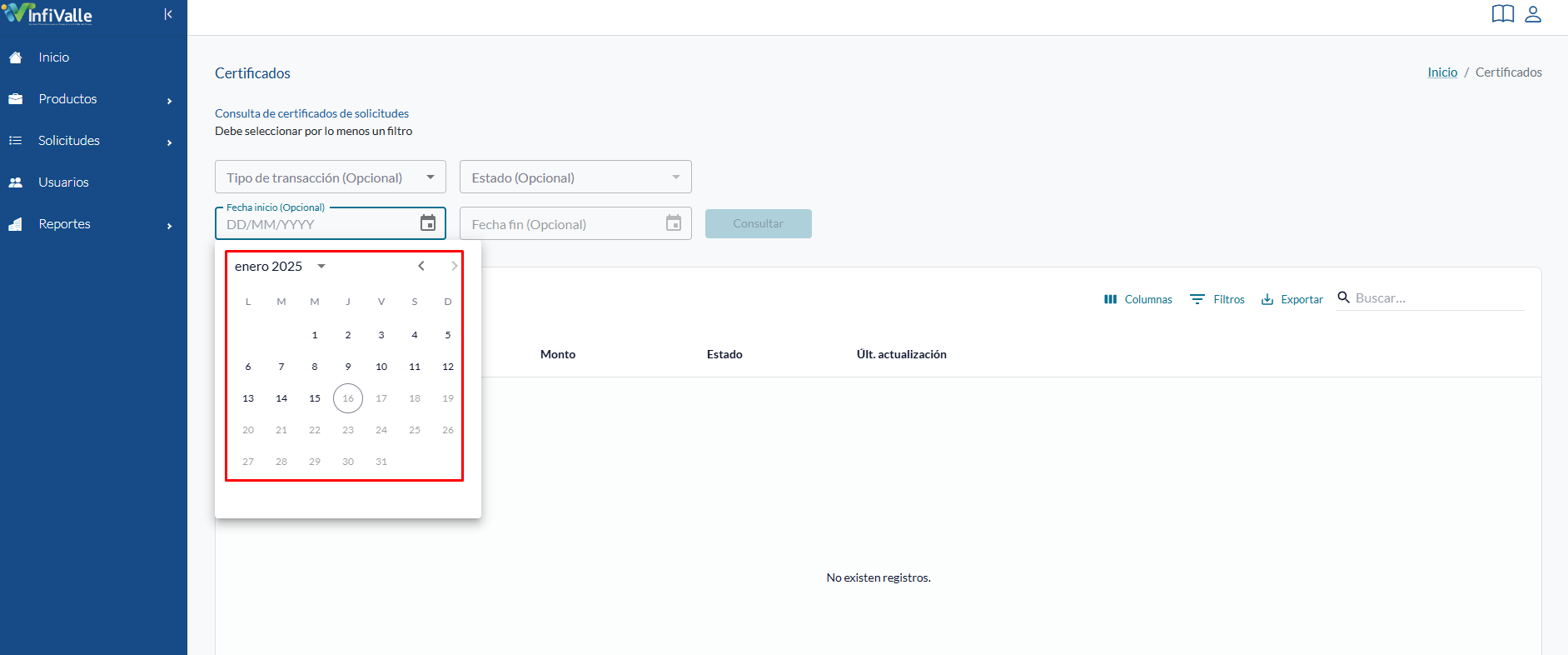Image resolution: width=1568 pixels, height=655 pixels.
Task: Click the Usuarios people icon
Action: point(15,182)
